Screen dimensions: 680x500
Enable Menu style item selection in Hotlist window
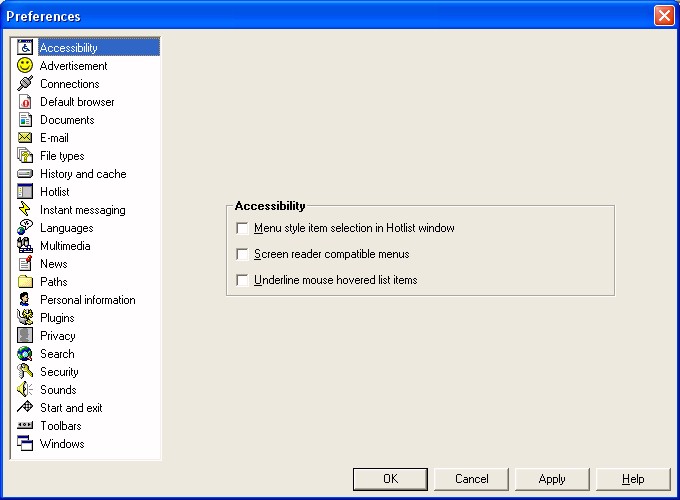tap(242, 228)
